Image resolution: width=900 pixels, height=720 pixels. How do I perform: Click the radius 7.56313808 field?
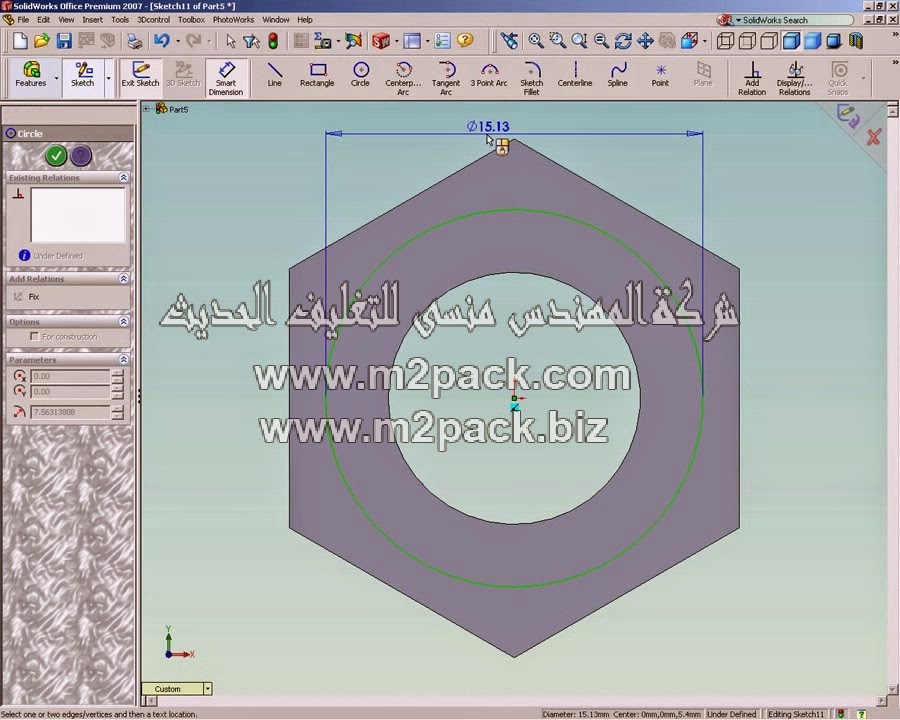(70, 412)
